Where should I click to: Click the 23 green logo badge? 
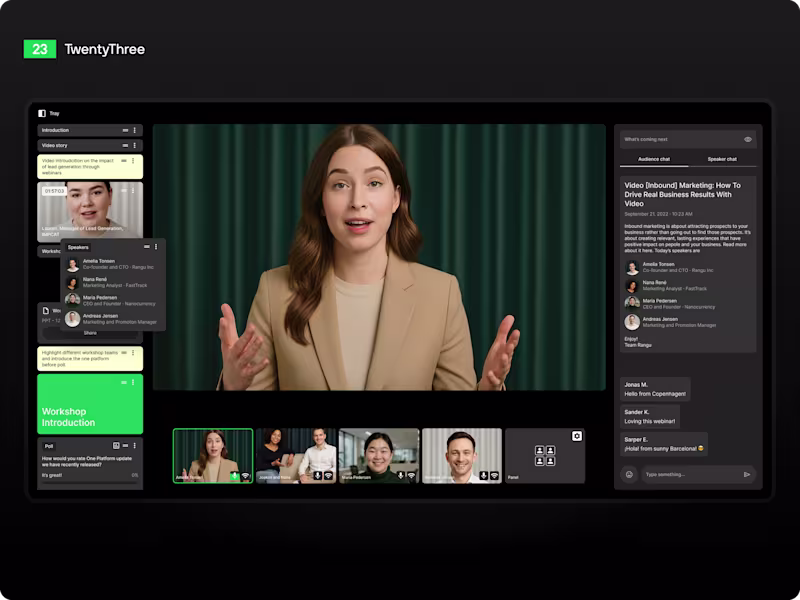40,49
